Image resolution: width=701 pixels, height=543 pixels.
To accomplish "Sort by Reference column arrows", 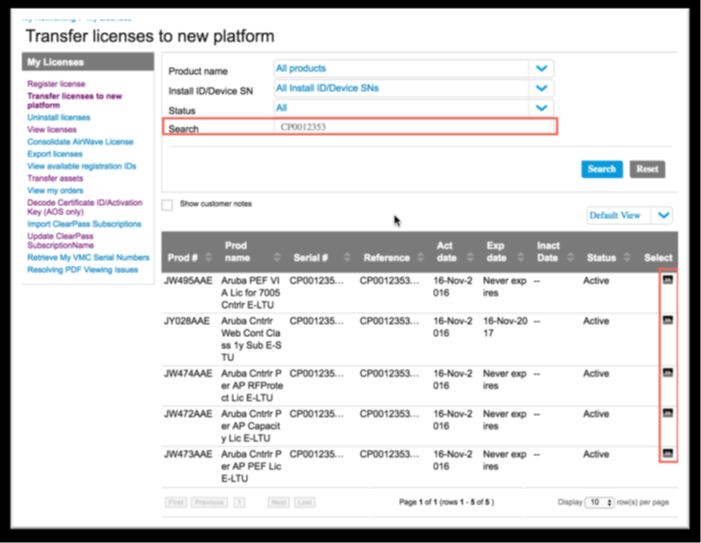I will pyautogui.click(x=420, y=257).
